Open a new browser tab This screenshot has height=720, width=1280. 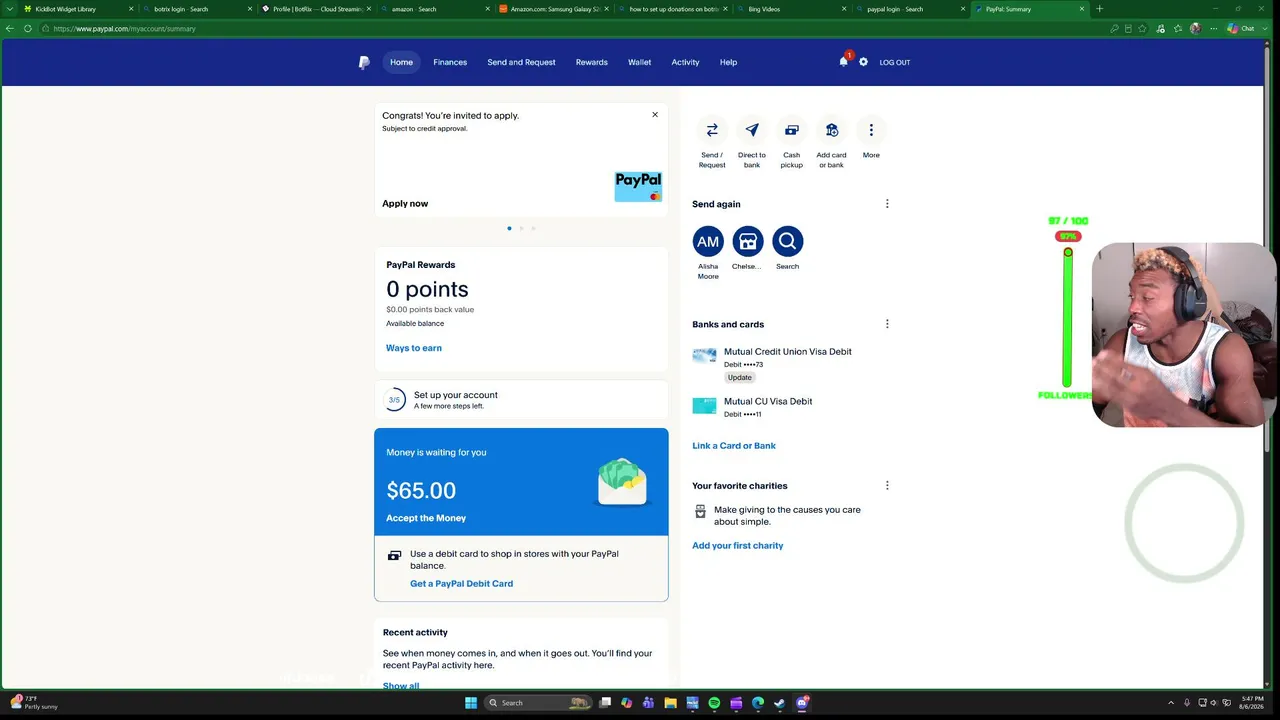pos(1099,9)
